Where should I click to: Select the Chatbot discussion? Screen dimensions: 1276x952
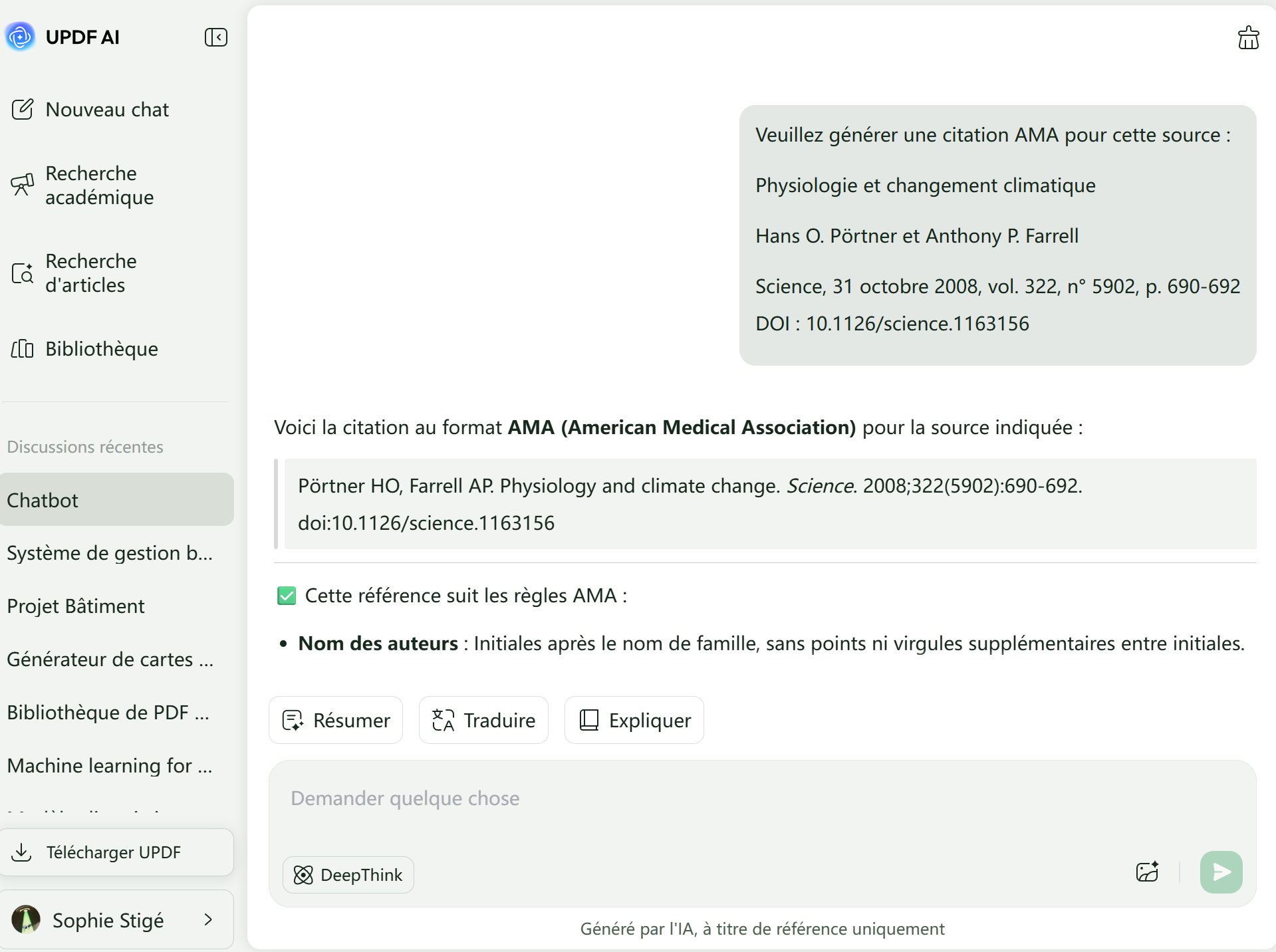pyautogui.click(x=116, y=500)
